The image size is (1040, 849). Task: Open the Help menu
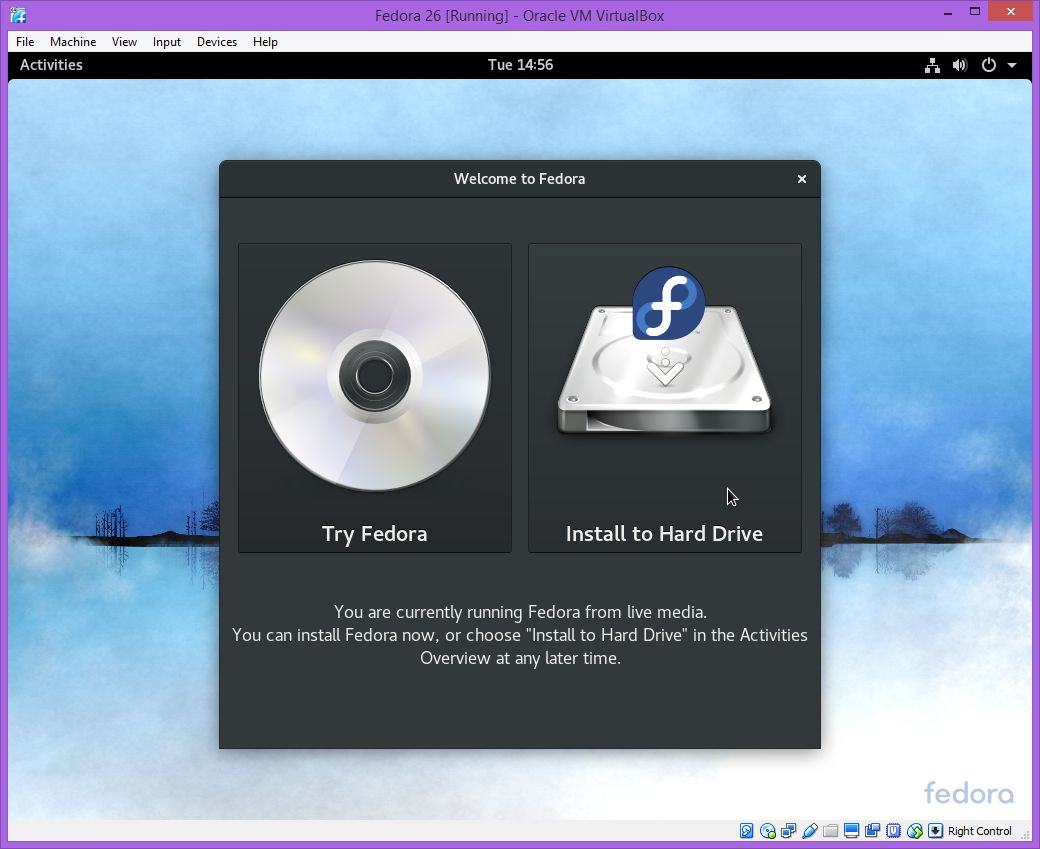pos(265,42)
